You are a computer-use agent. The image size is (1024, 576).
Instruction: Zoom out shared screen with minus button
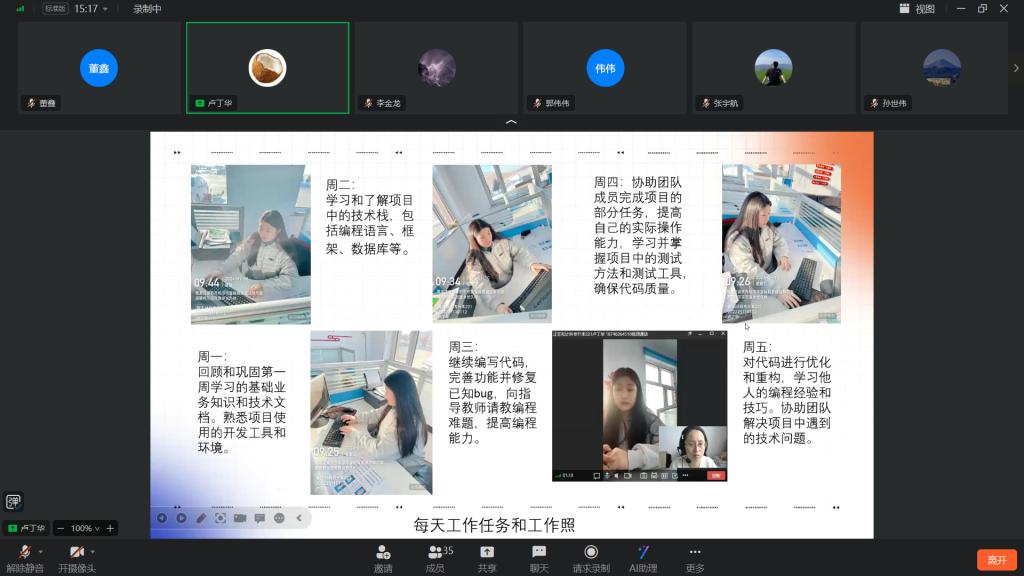coord(61,528)
